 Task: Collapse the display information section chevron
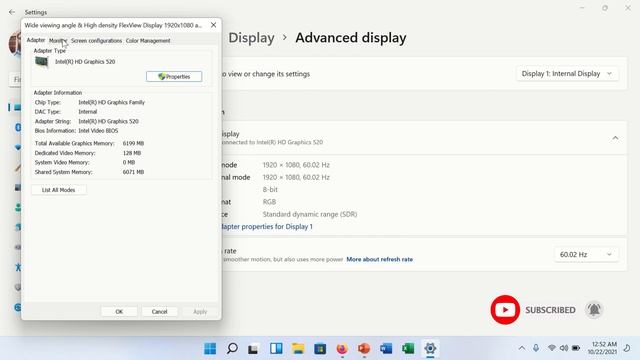click(615, 138)
